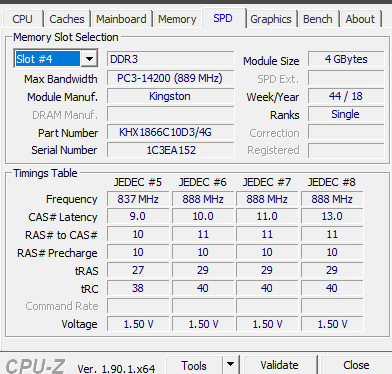Image resolution: width=392 pixels, height=374 pixels.
Task: Click the Serial Number label
Action: [64, 150]
